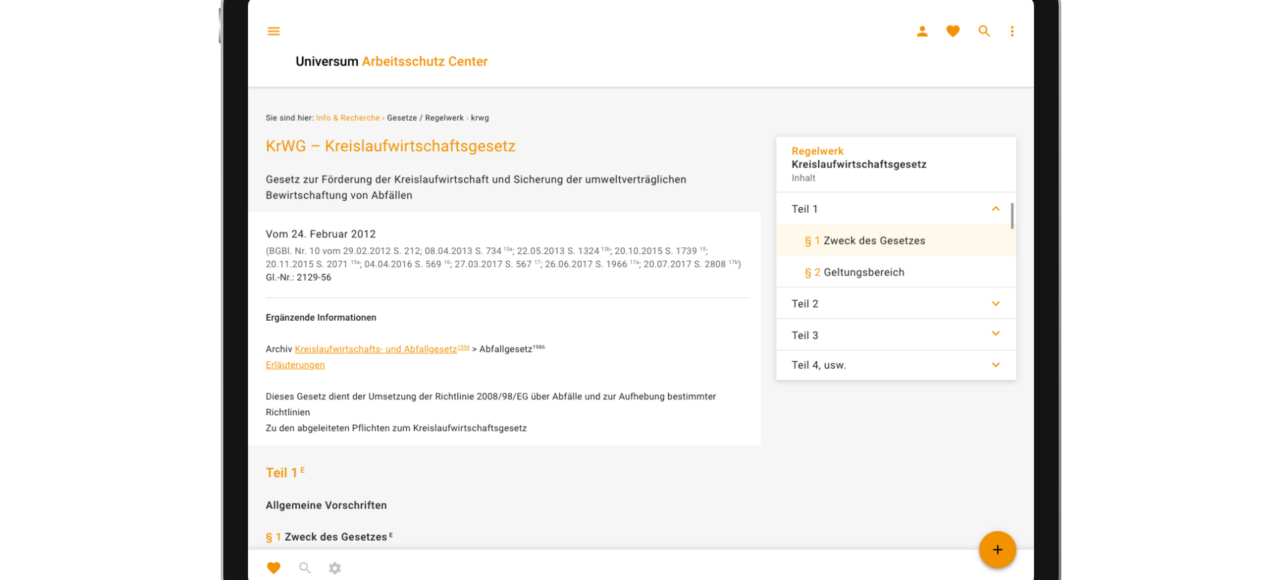The width and height of the screenshot is (1280, 580).
Task: Open the user account icon
Action: click(x=922, y=31)
